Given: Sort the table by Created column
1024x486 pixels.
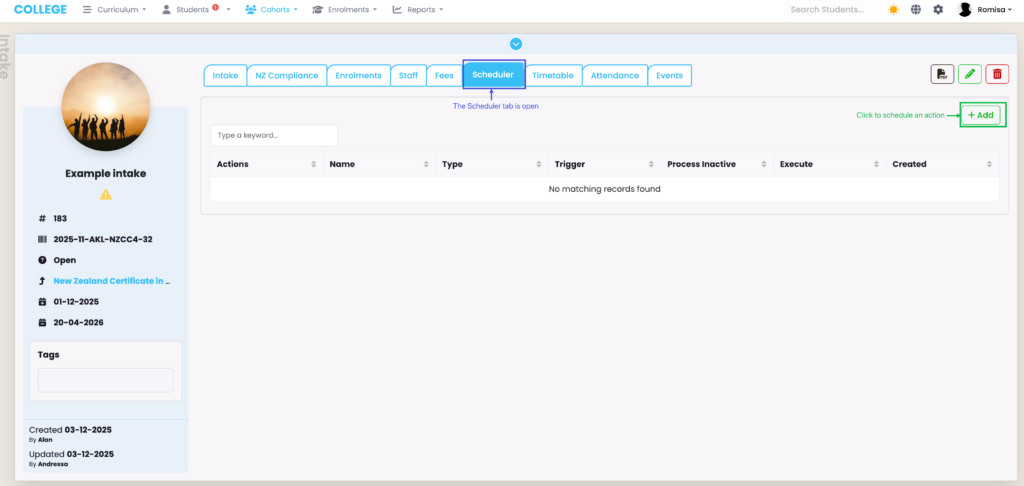Looking at the screenshot, I should [x=942, y=164].
